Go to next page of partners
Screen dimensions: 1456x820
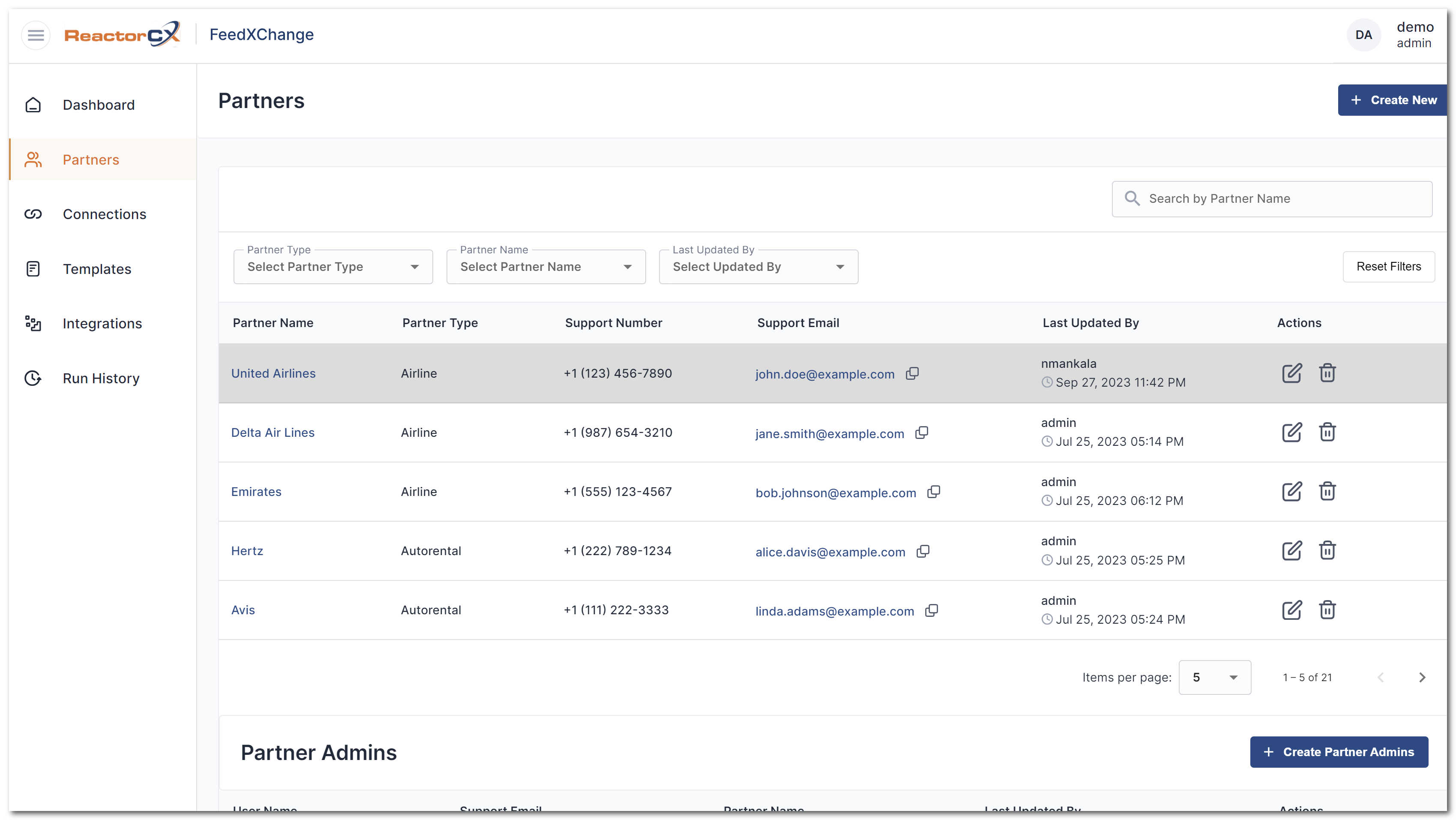tap(1422, 678)
